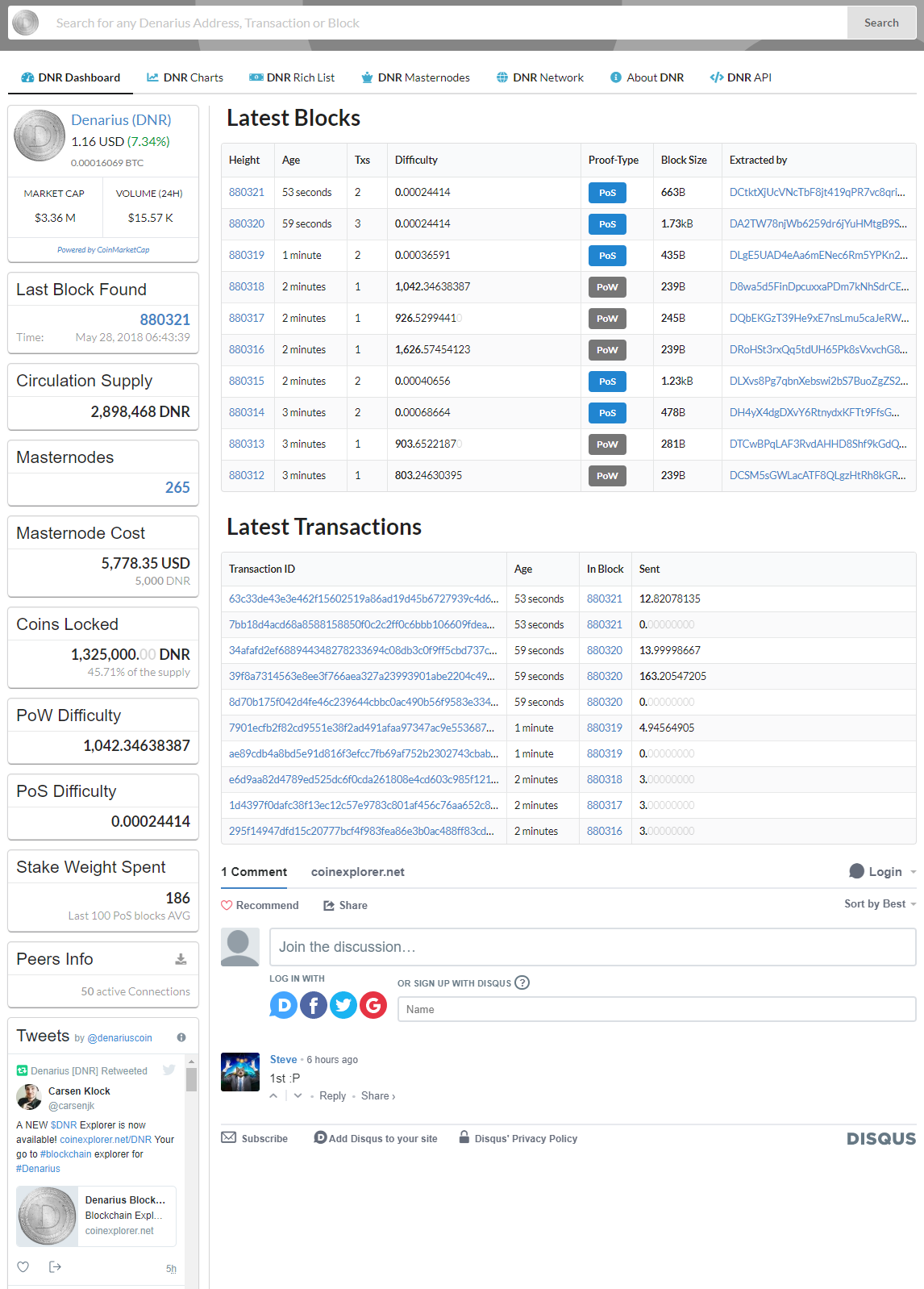Open the Sort by Best dropdown
This screenshot has width=924, height=1289.
click(880, 904)
